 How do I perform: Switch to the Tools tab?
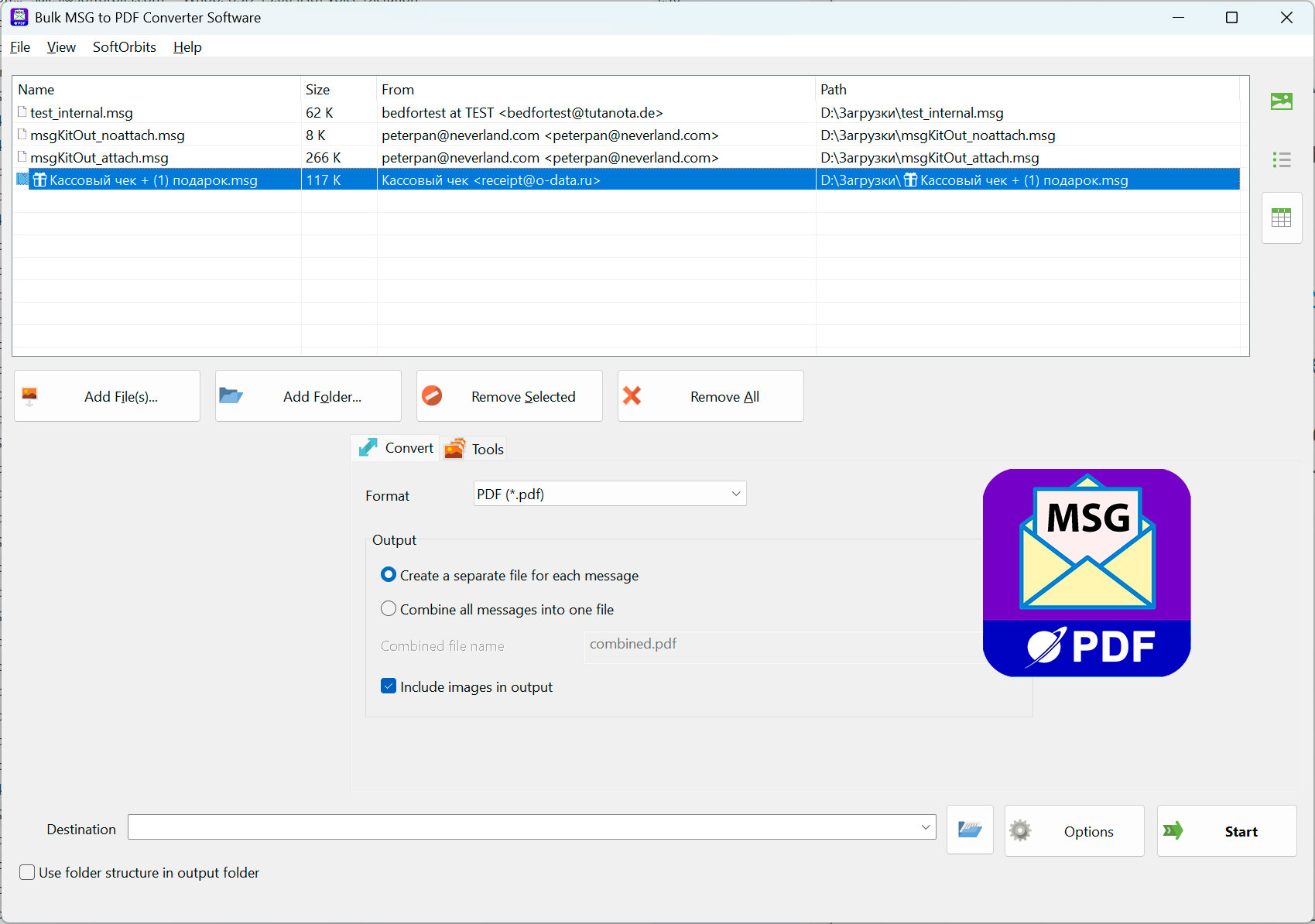point(474,449)
